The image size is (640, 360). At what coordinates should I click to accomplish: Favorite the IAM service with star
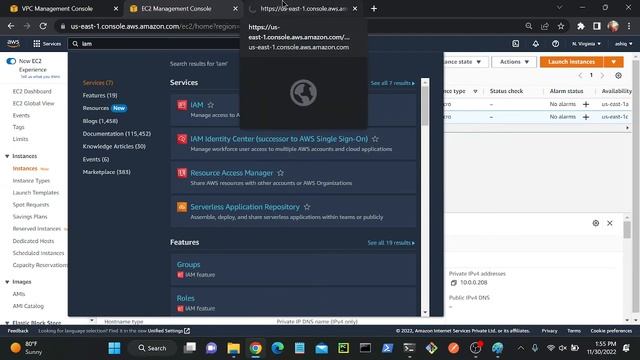click(211, 105)
